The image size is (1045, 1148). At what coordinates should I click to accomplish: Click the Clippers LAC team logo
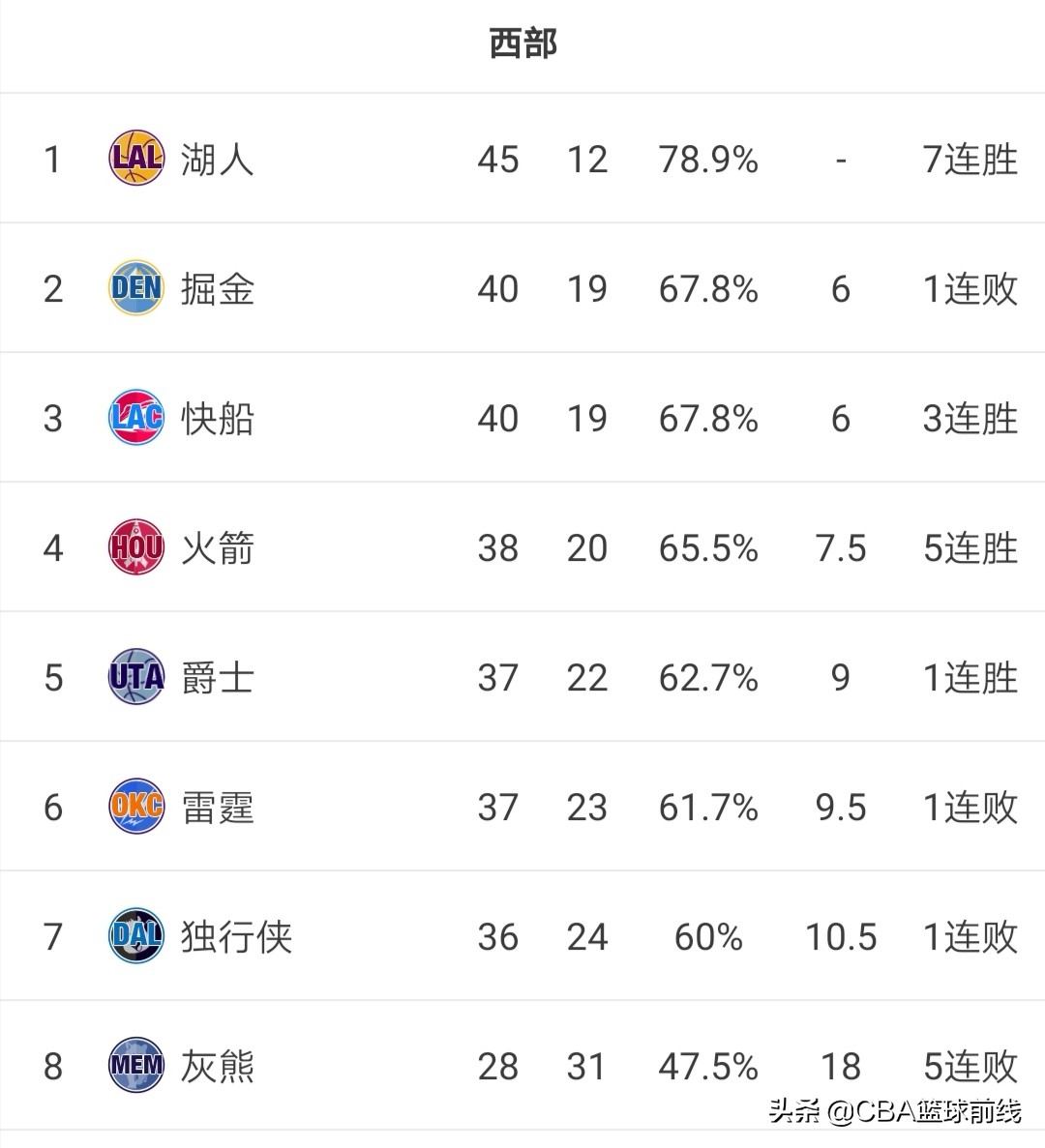[136, 417]
